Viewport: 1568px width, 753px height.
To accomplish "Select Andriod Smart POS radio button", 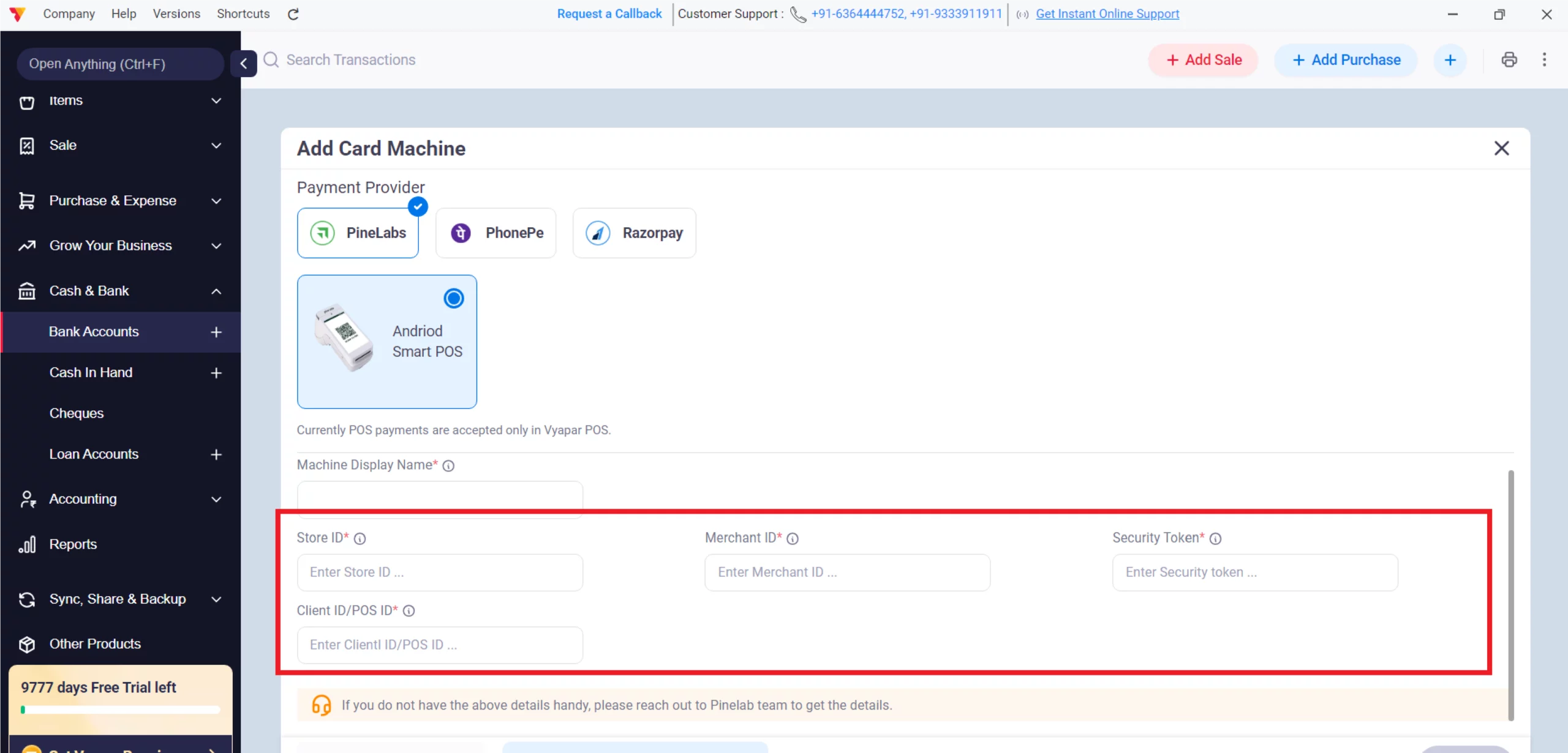I will click(x=454, y=299).
